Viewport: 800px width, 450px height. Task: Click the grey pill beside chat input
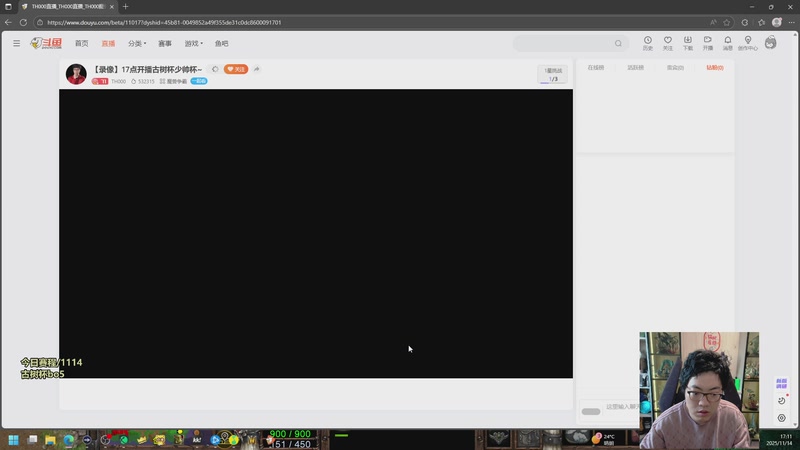coord(591,411)
